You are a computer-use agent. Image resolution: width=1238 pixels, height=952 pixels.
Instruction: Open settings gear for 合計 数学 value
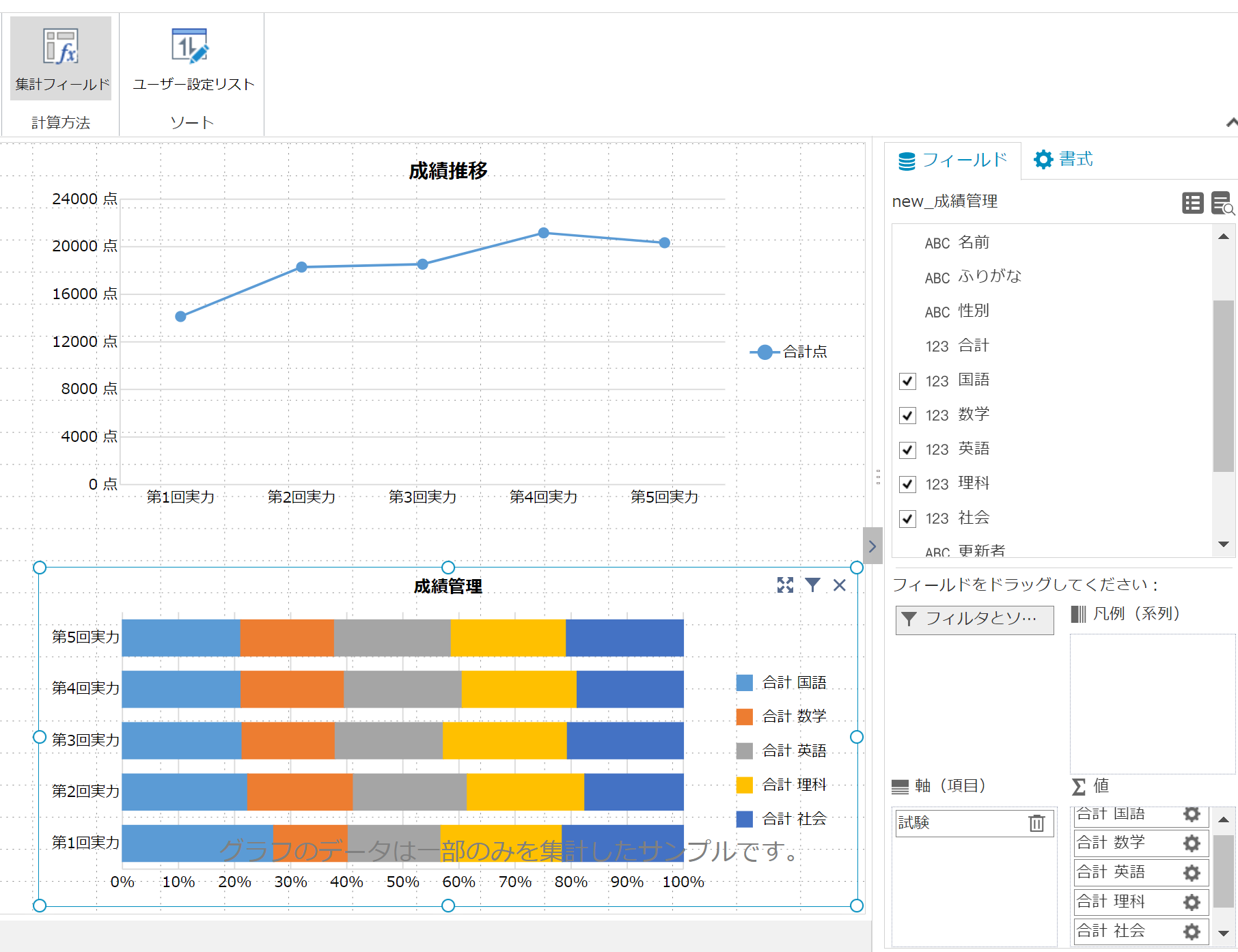(x=1192, y=843)
